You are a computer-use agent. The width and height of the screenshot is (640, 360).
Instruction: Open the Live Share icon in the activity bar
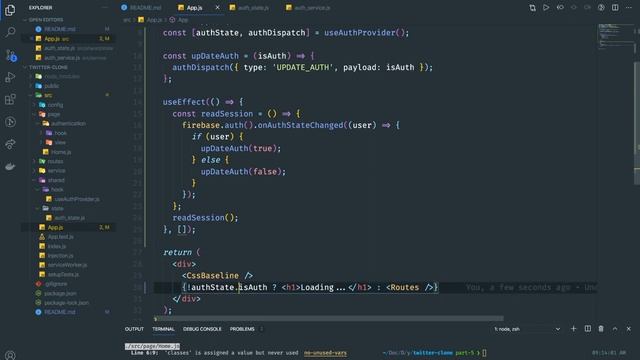(10, 144)
